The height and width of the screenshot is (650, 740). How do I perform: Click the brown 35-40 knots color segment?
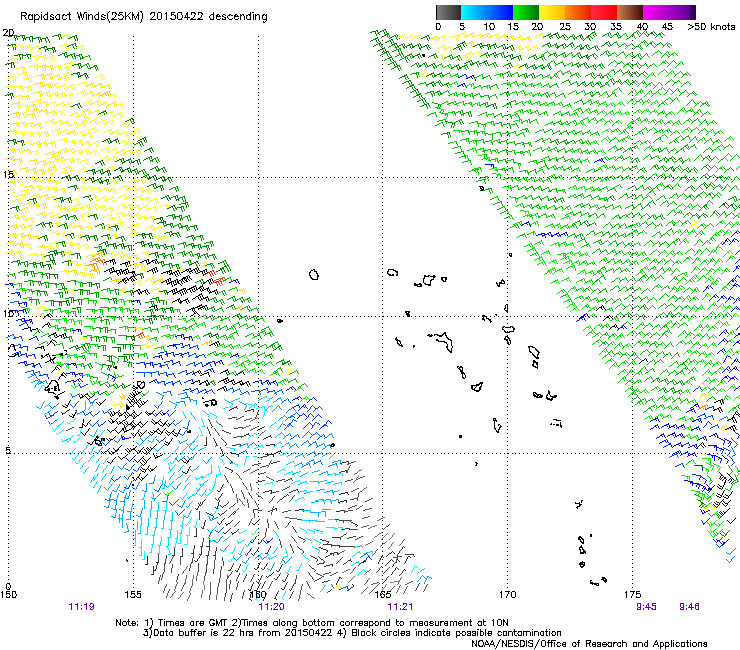coord(630,12)
